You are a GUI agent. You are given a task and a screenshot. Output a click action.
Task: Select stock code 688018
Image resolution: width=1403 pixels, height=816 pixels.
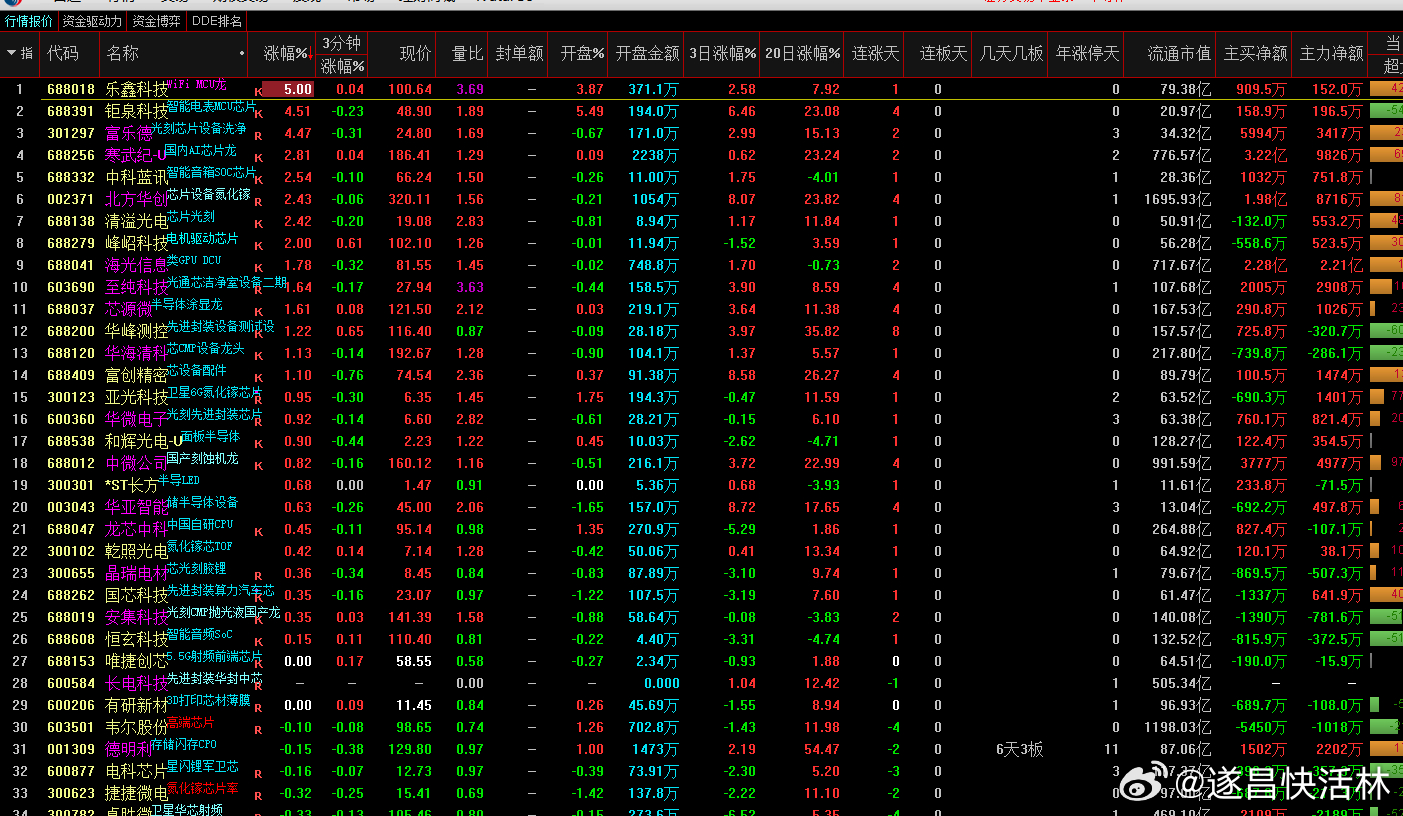71,89
